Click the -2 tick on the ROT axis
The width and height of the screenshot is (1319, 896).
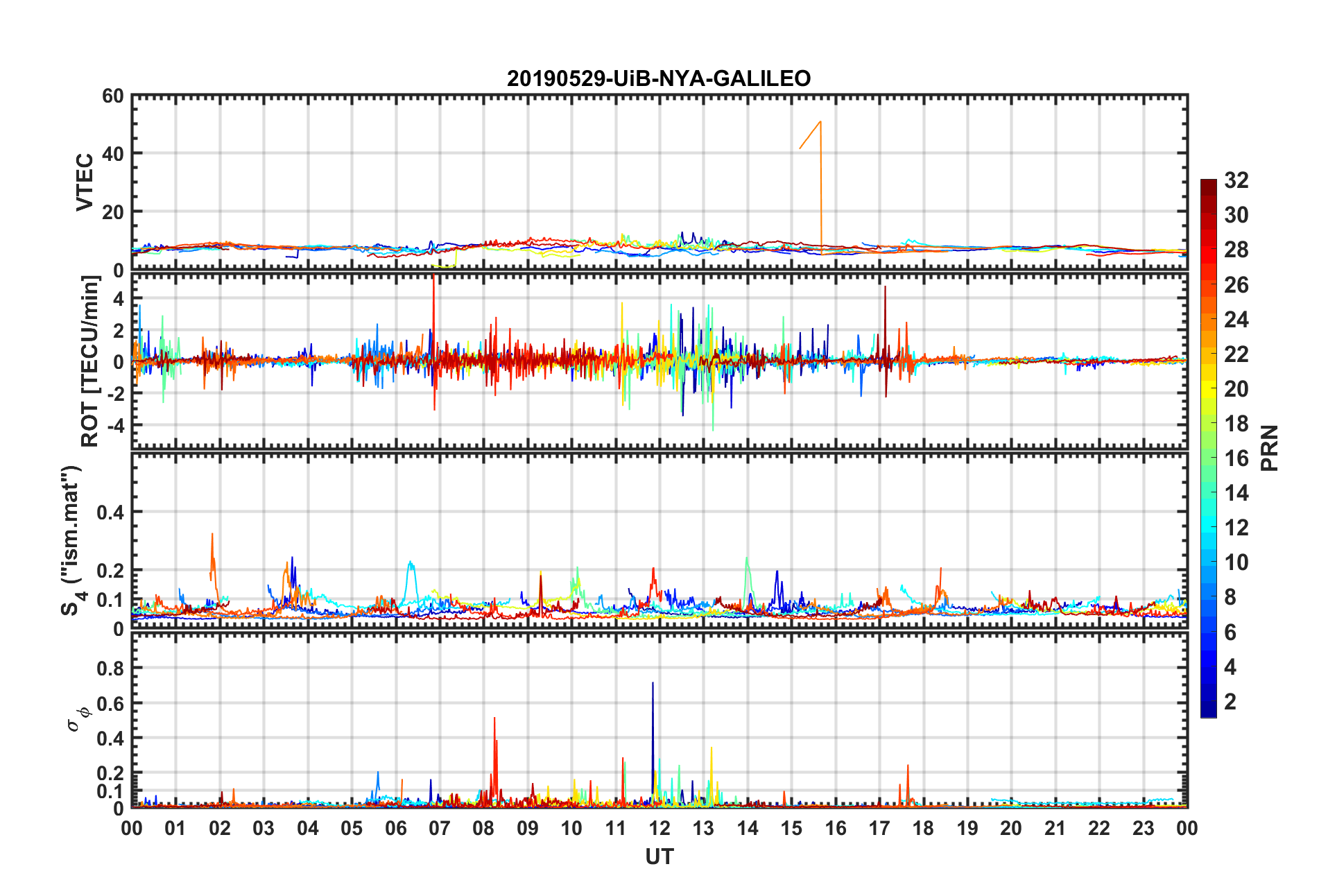(115, 393)
